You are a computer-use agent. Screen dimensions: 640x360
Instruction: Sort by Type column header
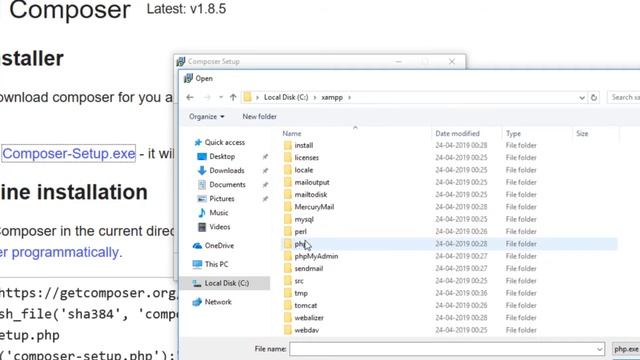(513, 133)
